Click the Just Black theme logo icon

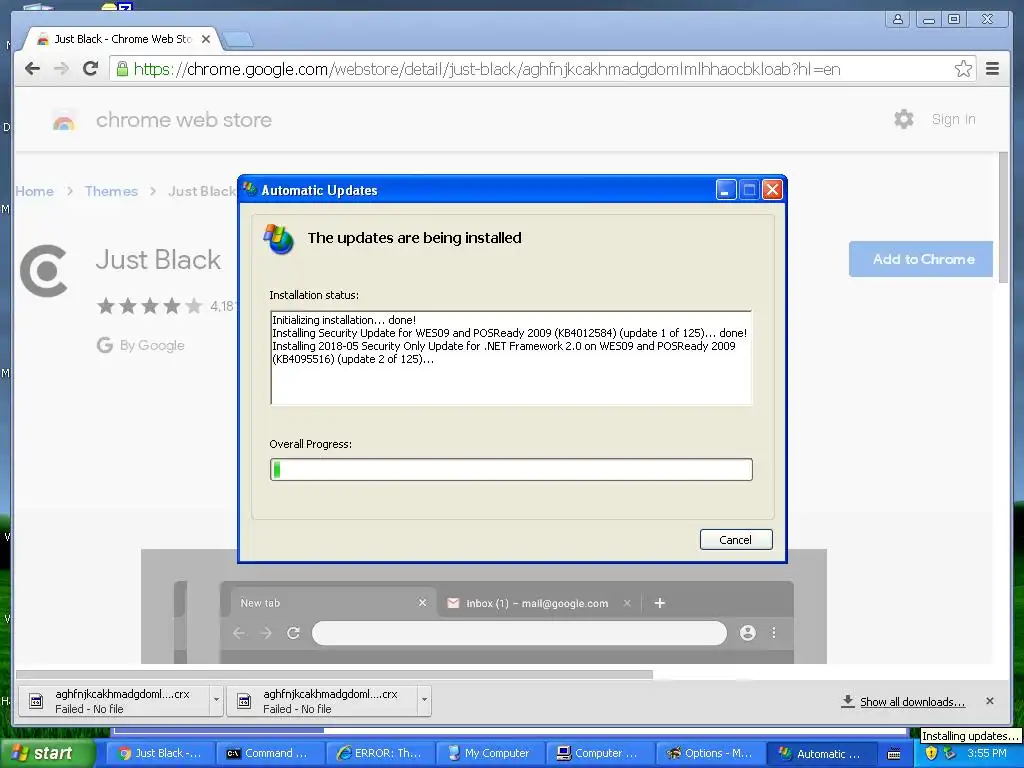(x=44, y=271)
